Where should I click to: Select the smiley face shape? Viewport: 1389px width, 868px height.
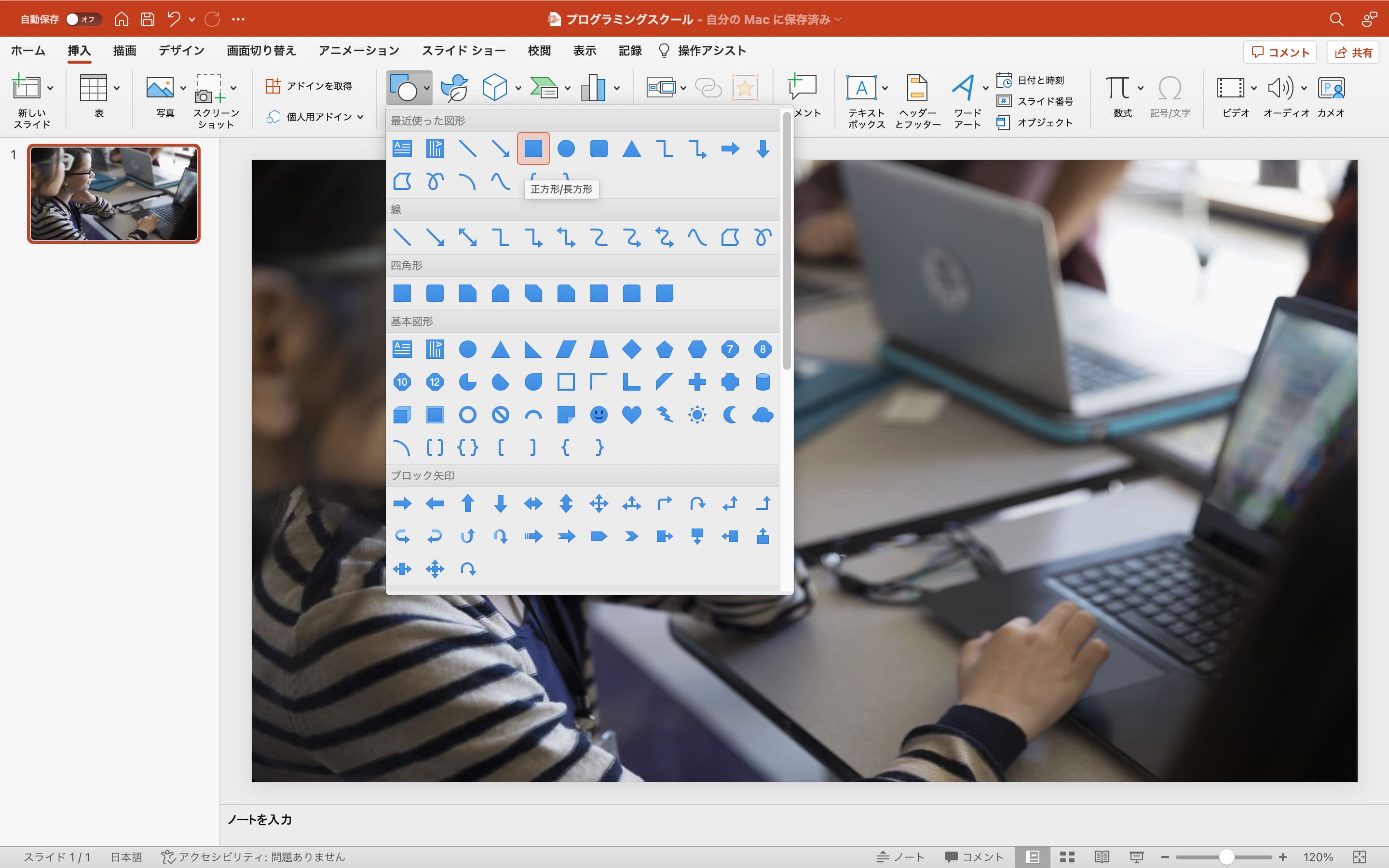point(599,415)
